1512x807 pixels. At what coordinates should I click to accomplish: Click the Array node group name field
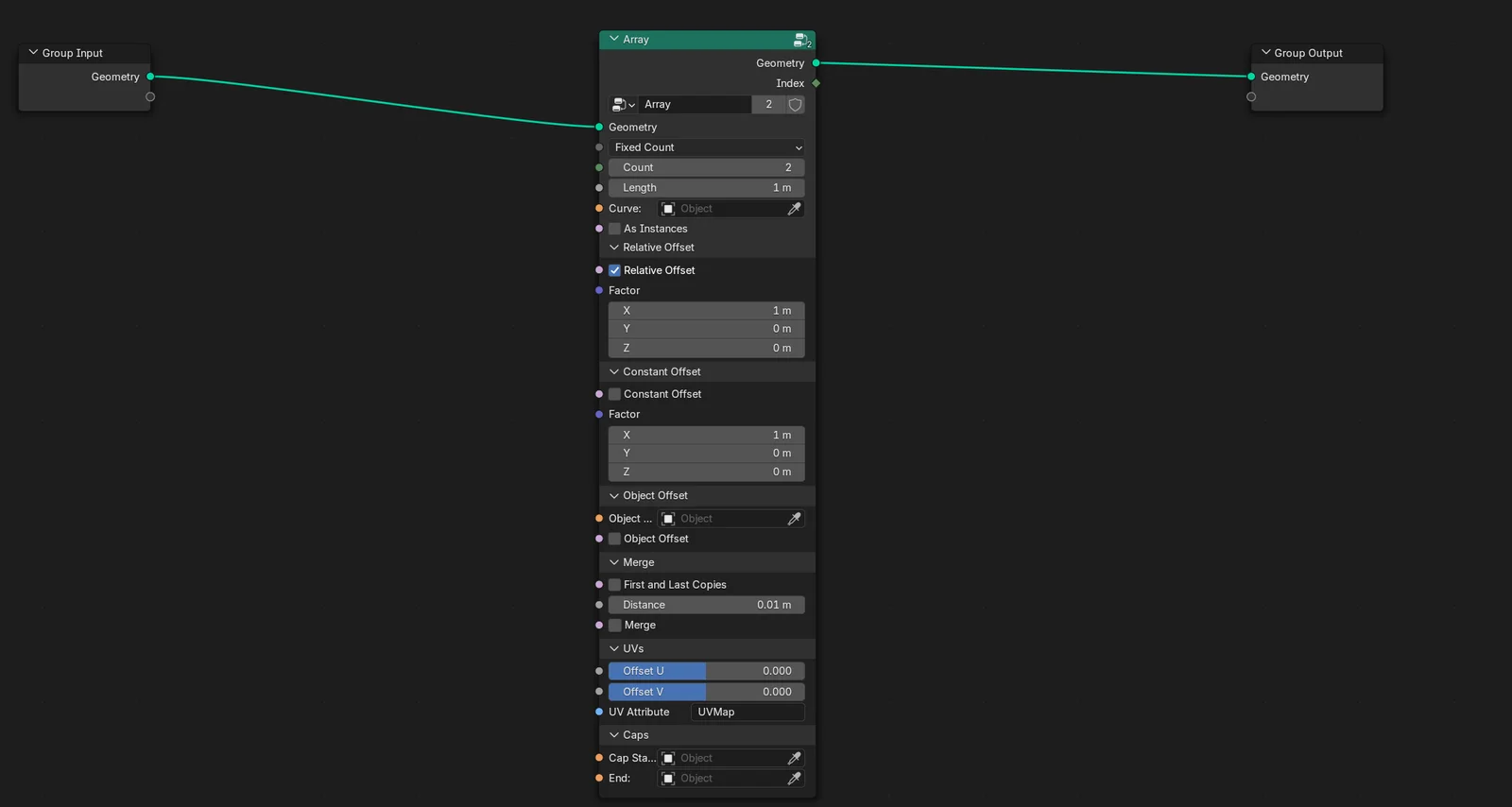pyautogui.click(x=695, y=105)
